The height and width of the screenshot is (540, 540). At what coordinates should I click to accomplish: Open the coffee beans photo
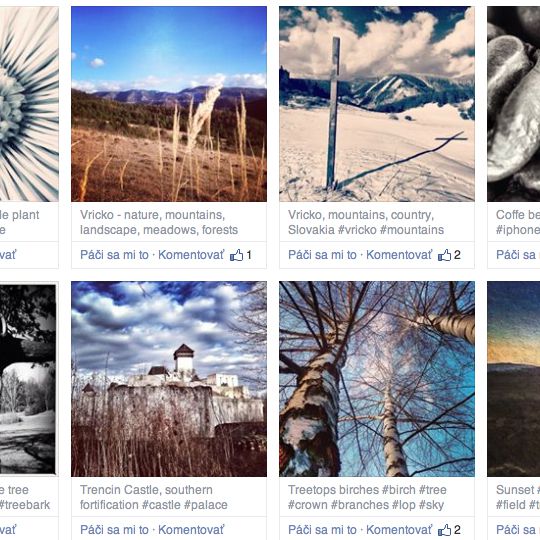tap(513, 104)
